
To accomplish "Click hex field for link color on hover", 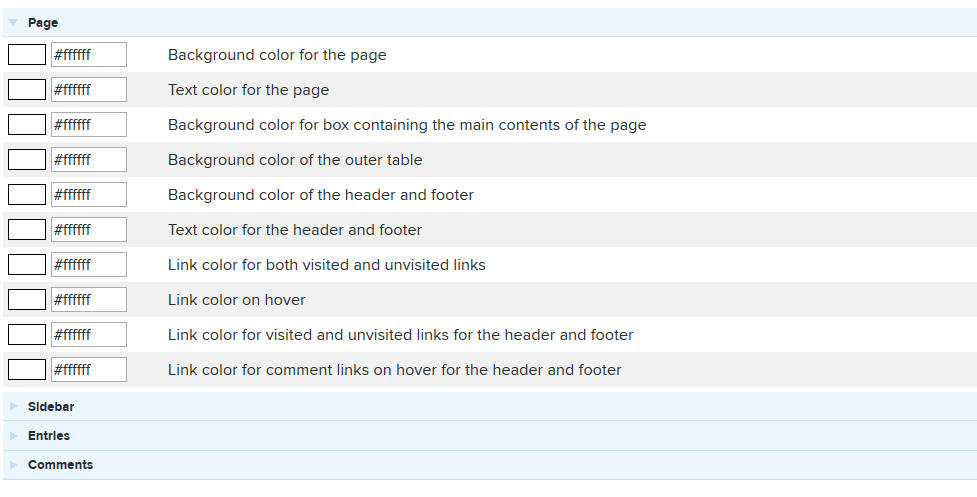I will tap(88, 299).
